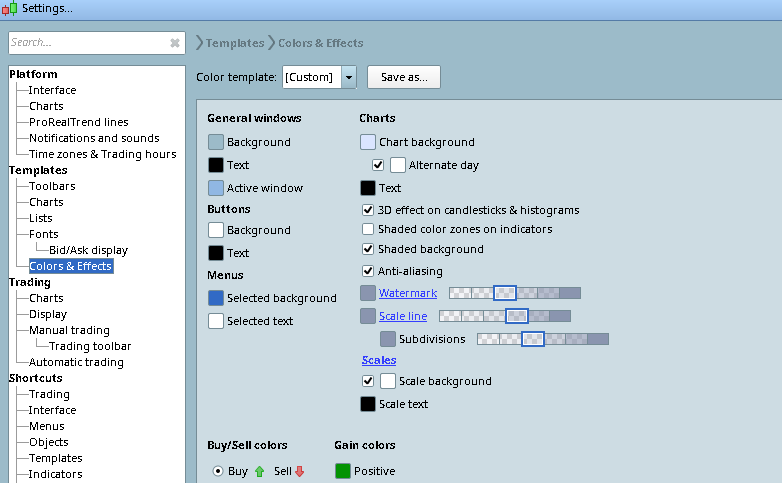
Task: Enable Shaded color zones on indicators
Action: (x=369, y=229)
